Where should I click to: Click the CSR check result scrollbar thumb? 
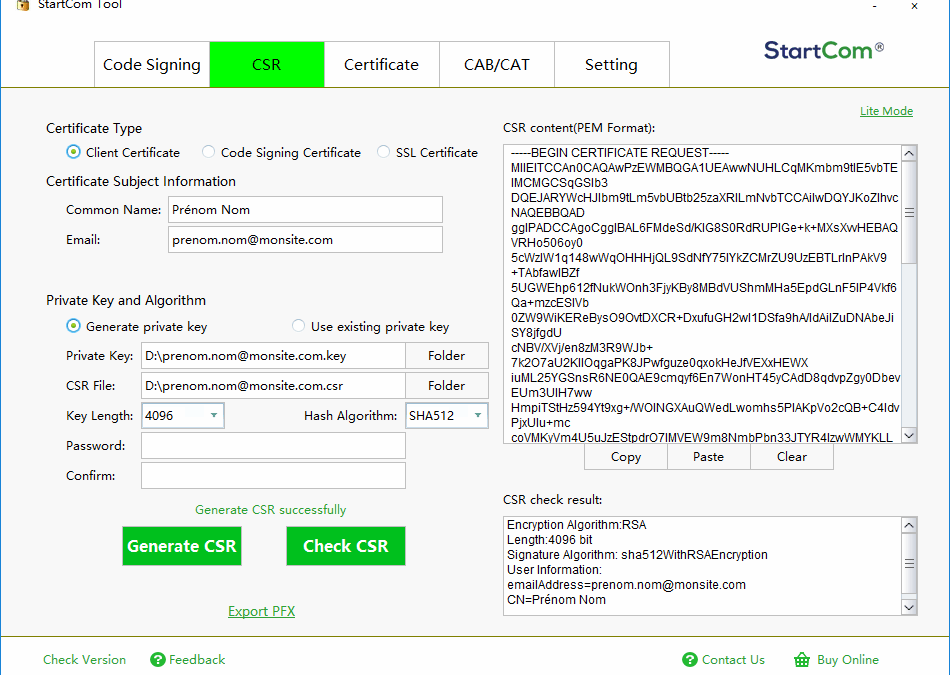point(909,564)
